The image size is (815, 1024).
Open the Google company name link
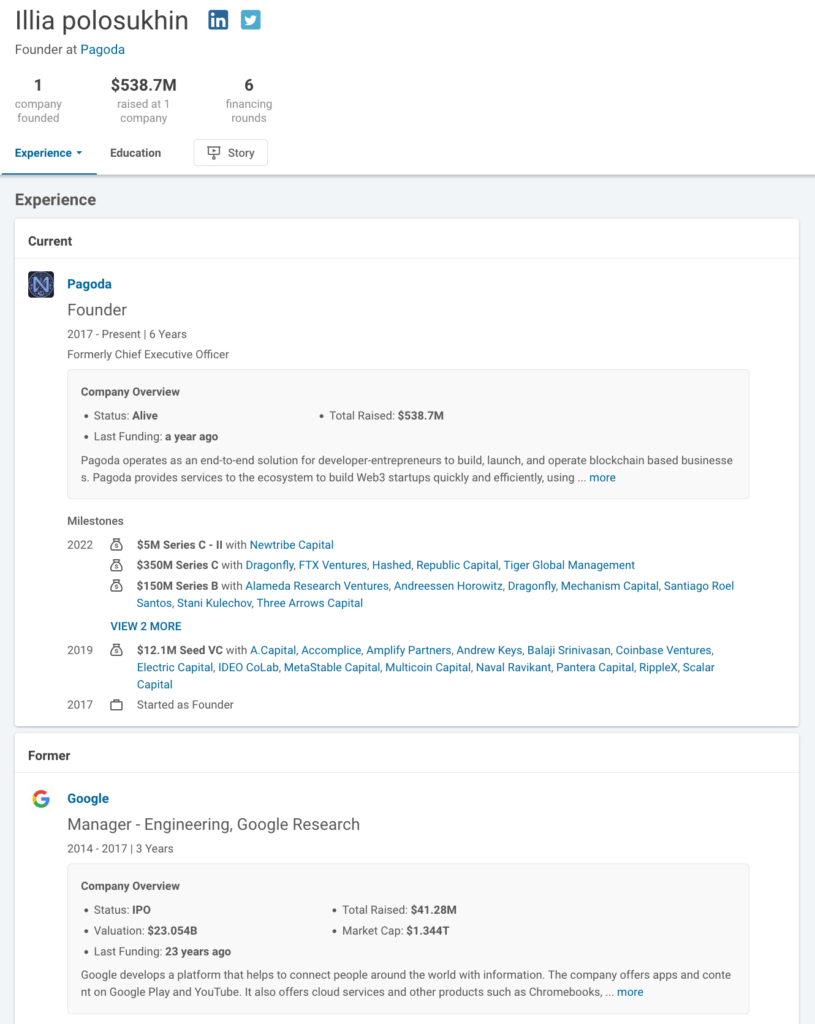(x=88, y=798)
